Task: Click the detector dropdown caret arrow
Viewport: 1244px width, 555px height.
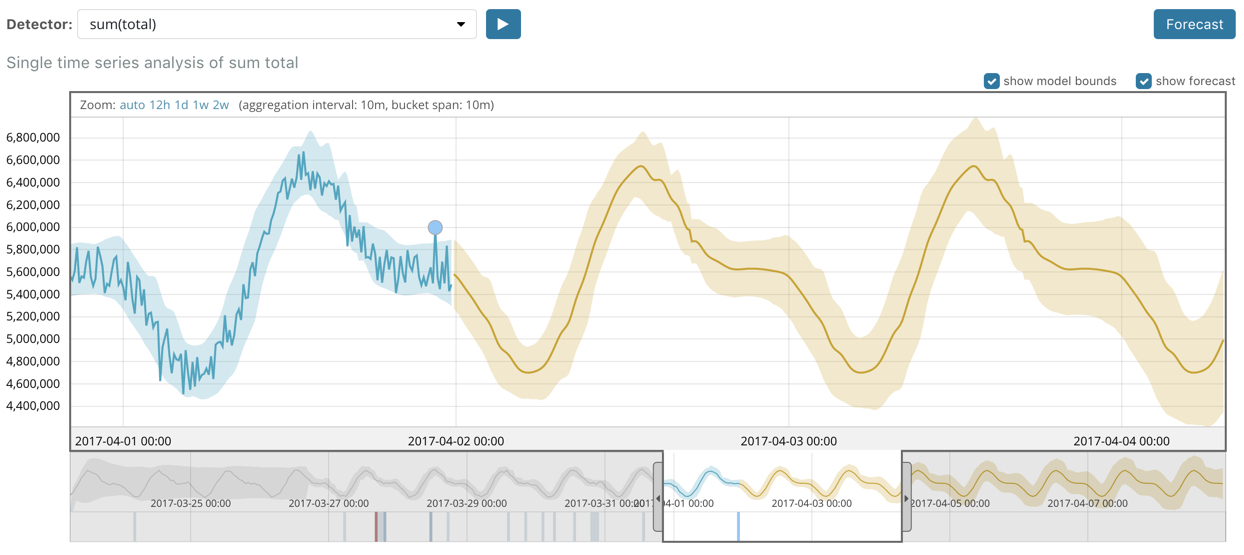Action: [x=461, y=24]
